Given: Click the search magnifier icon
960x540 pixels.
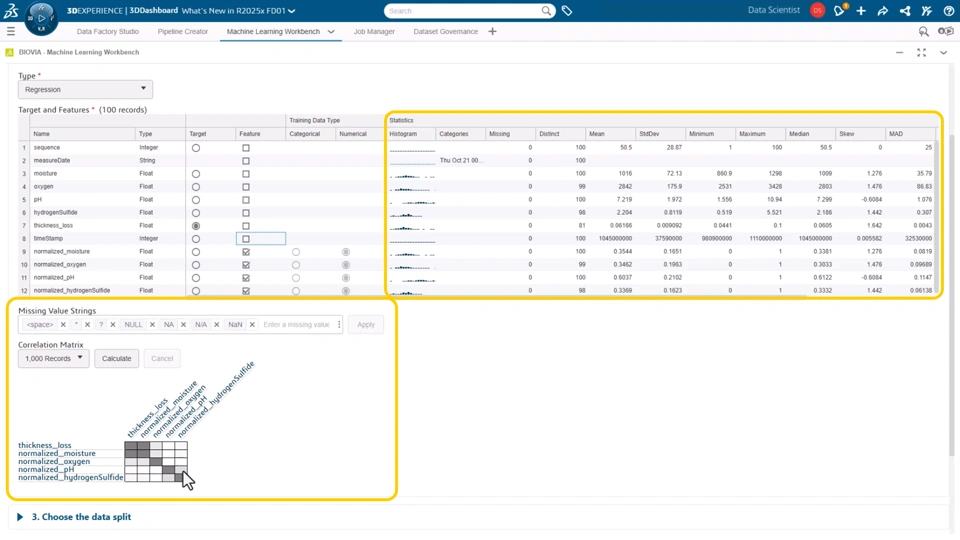Looking at the screenshot, I should [546, 11].
